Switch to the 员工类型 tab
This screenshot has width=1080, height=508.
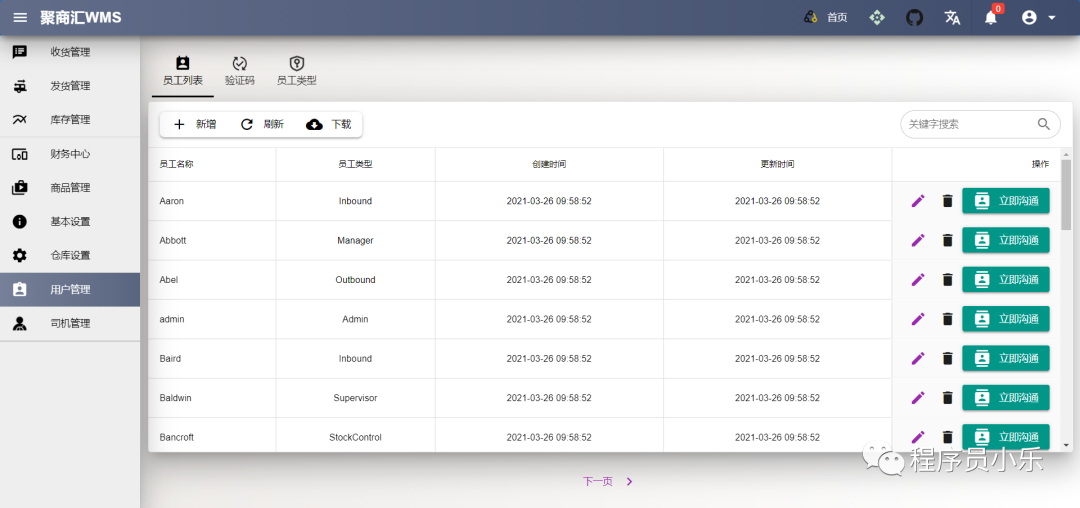click(x=296, y=71)
